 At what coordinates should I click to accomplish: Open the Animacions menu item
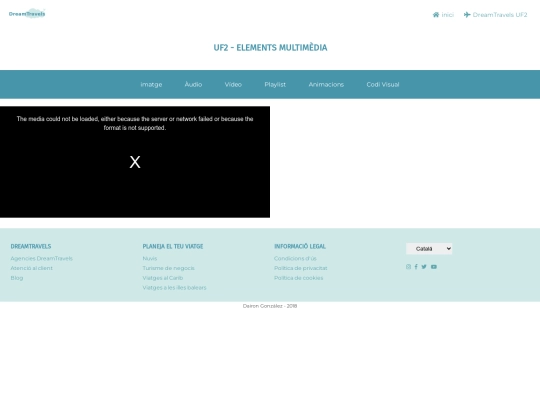[326, 84]
